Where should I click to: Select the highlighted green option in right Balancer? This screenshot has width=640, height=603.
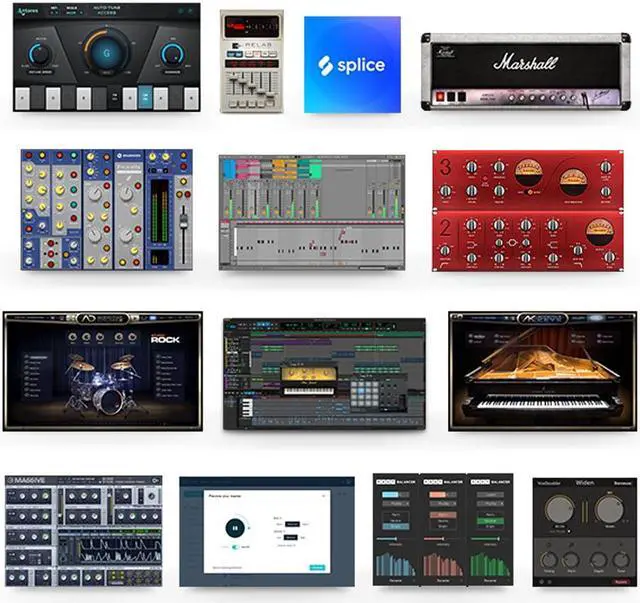pos(491,520)
